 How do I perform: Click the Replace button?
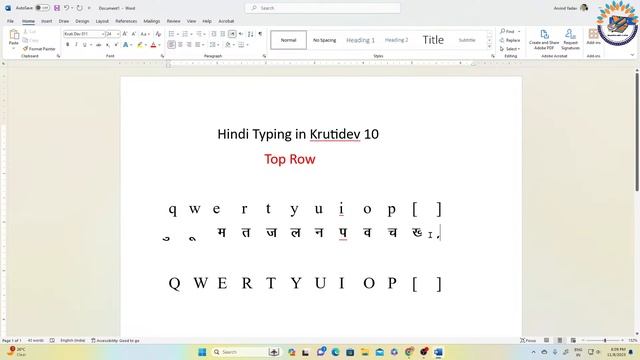pos(510,40)
